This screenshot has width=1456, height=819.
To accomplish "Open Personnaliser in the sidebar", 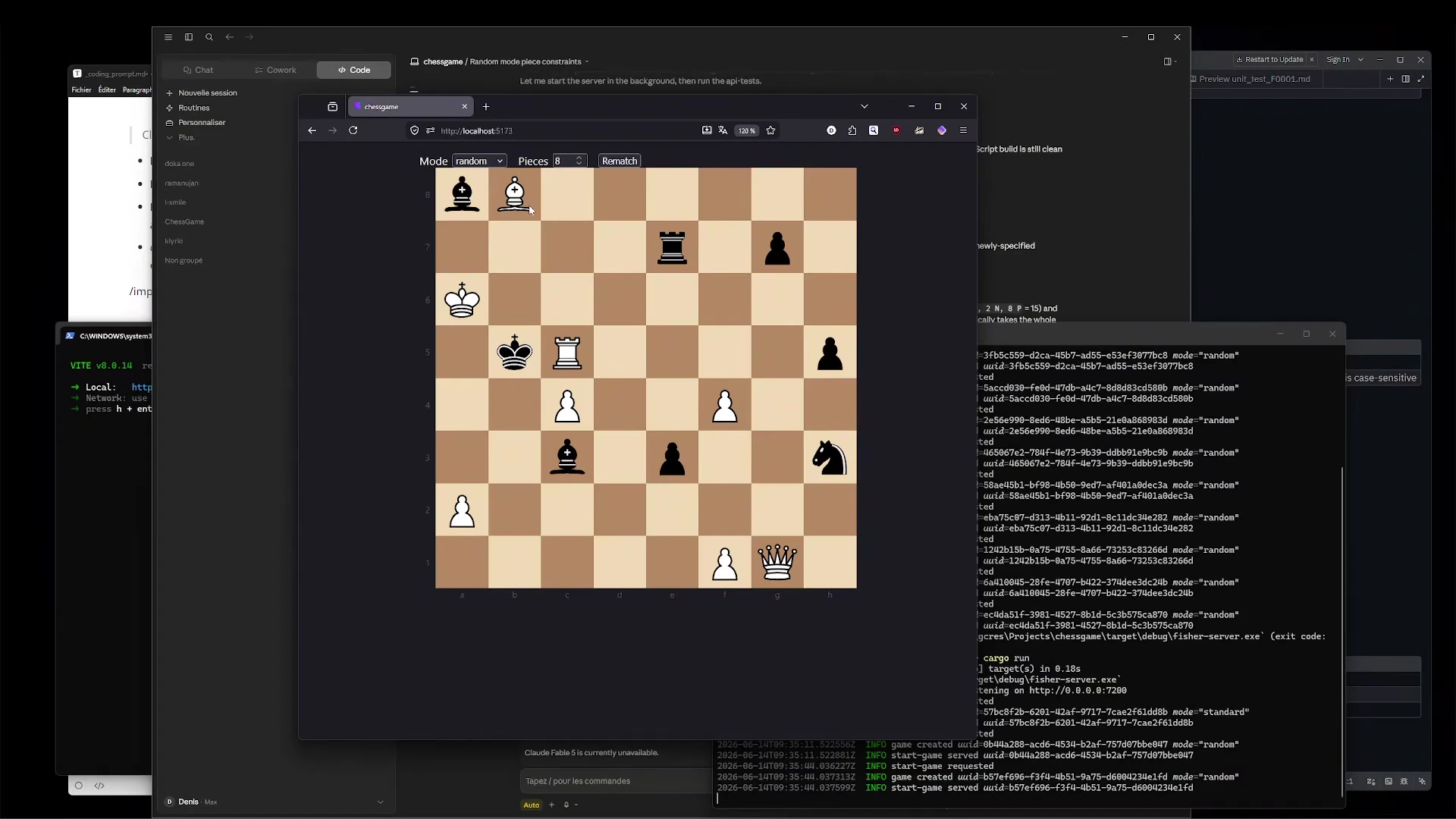I will 196,122.
